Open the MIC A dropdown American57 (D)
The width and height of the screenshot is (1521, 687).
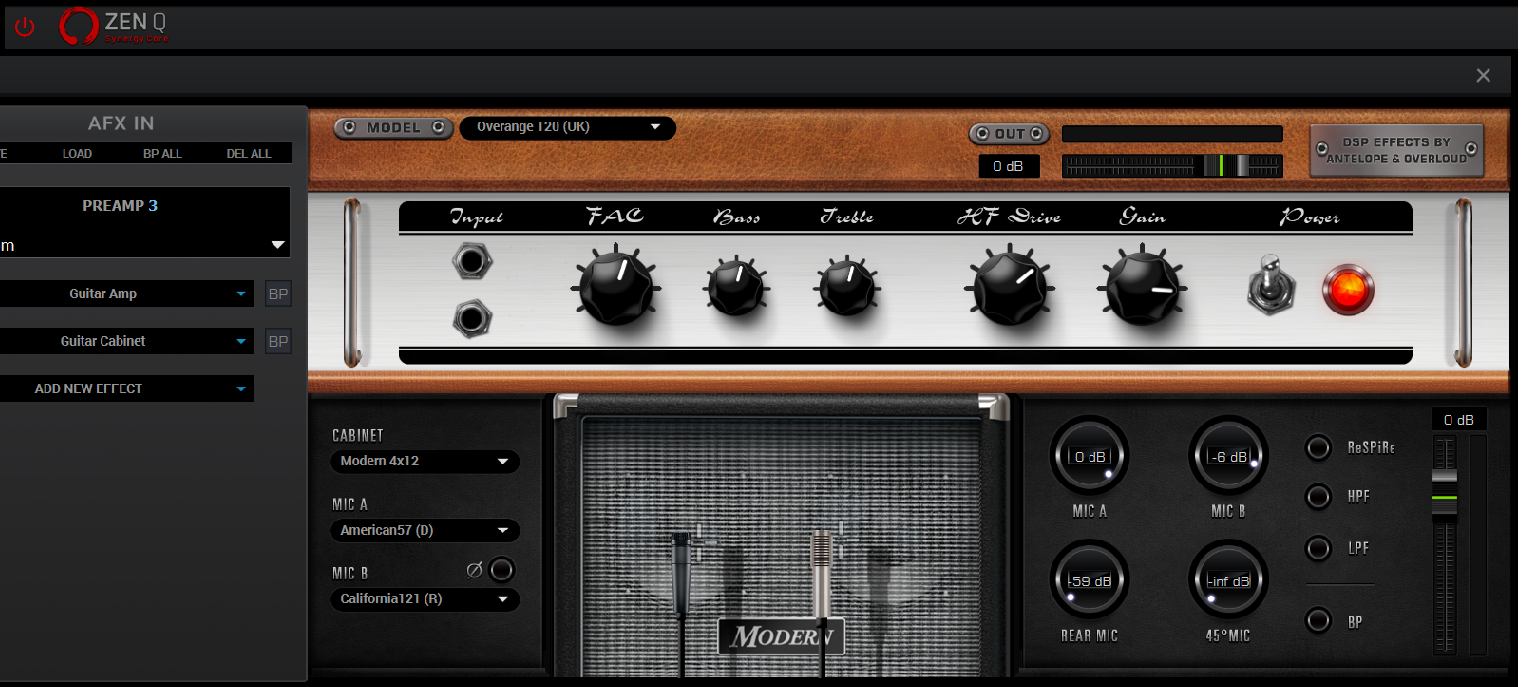(424, 530)
